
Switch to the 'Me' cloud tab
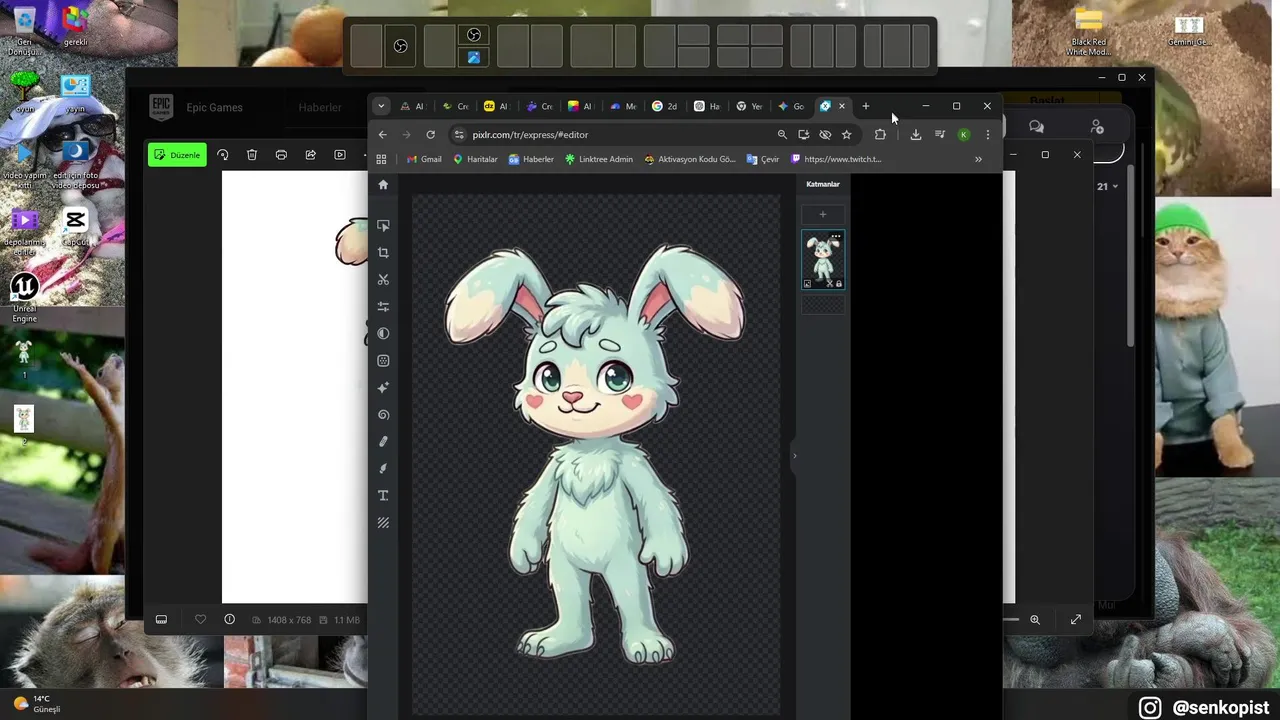pos(623,106)
